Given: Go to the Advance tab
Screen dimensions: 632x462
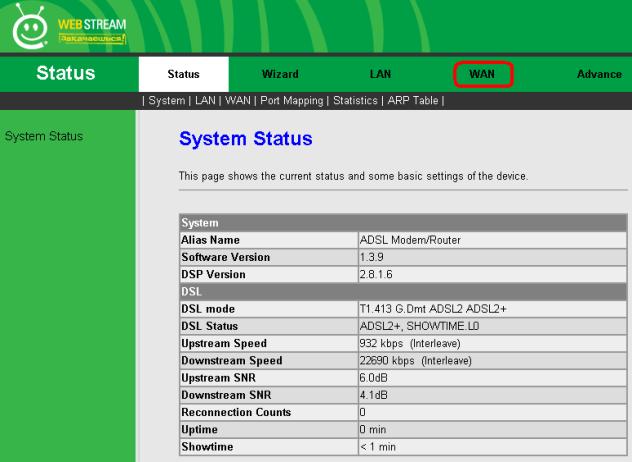Looking at the screenshot, I should [599, 74].
